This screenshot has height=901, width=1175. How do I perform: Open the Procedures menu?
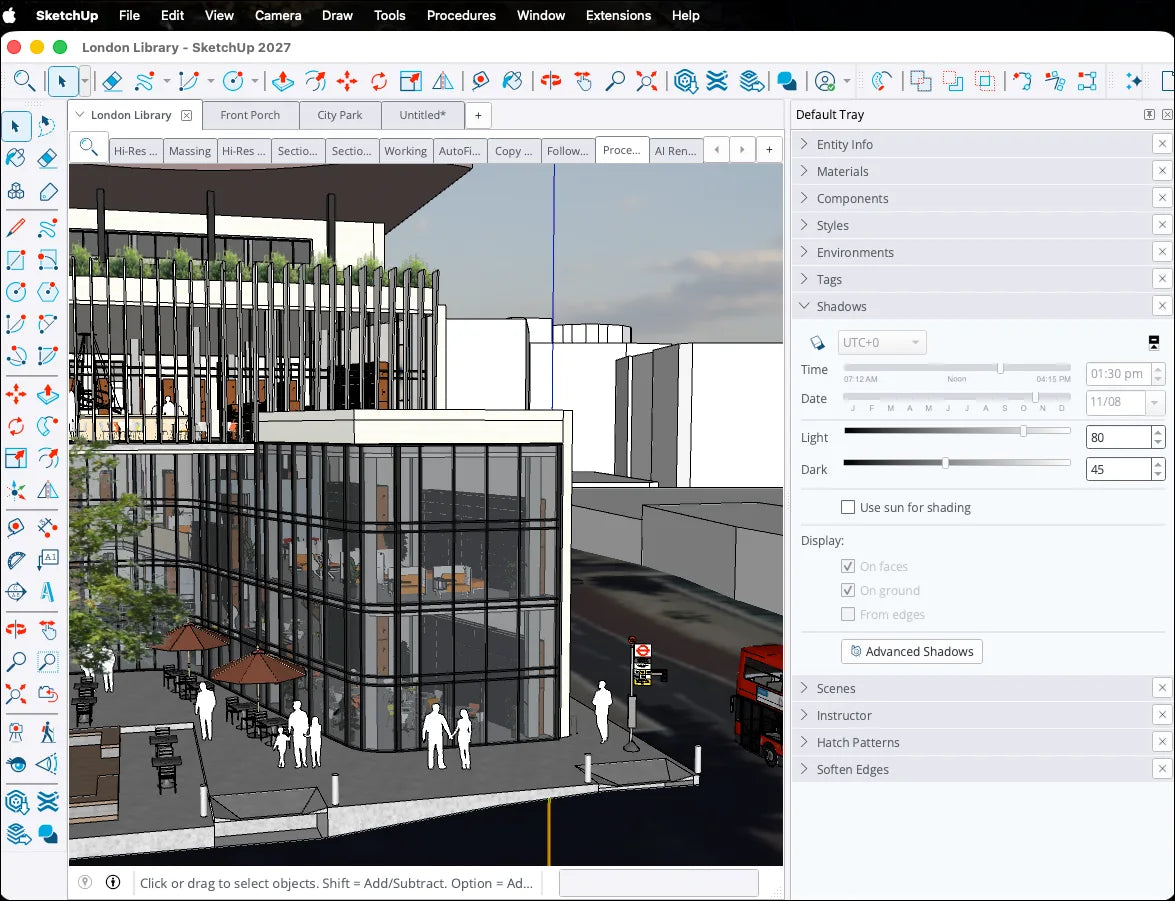point(461,15)
